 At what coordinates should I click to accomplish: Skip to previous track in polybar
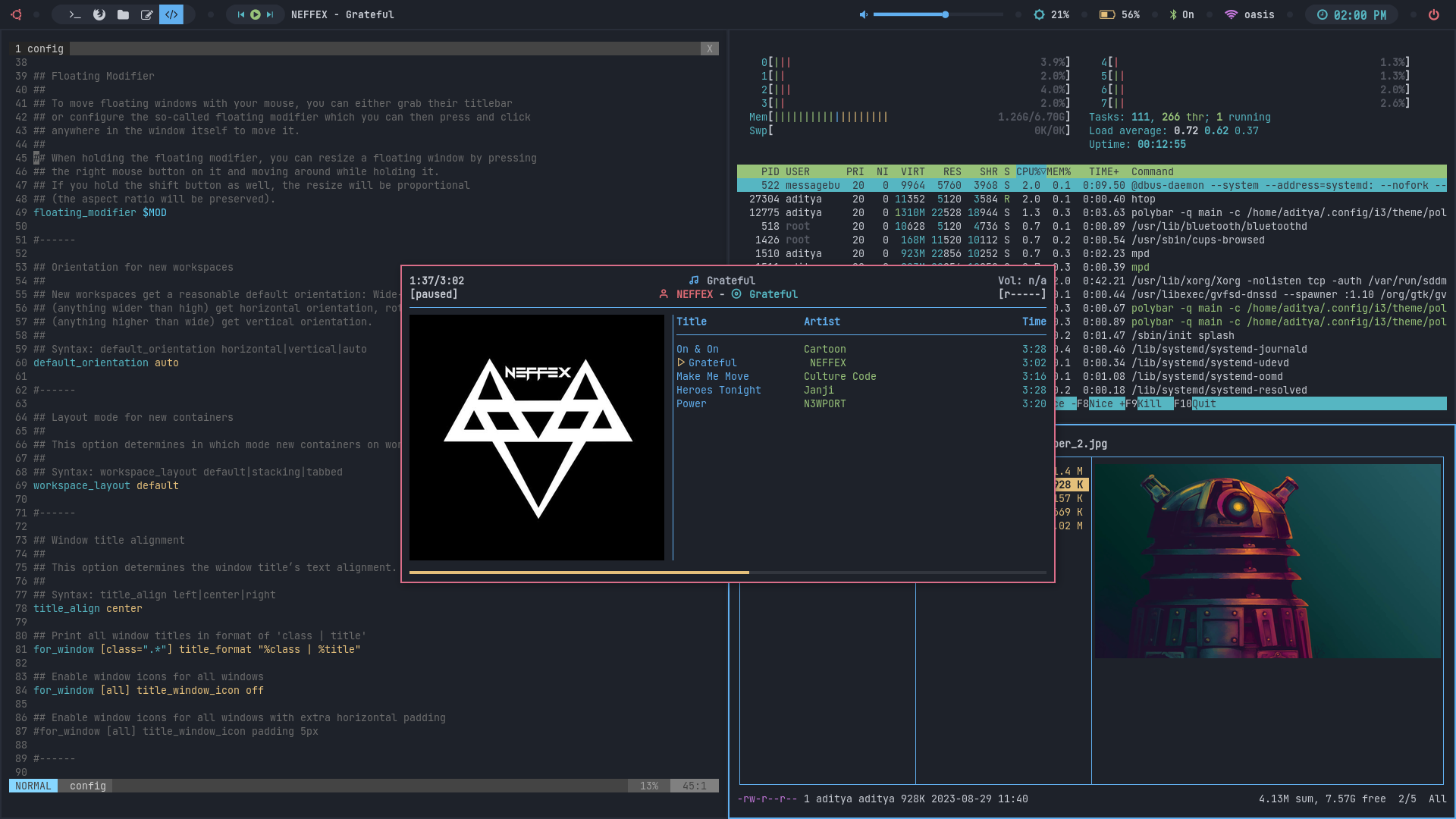point(241,14)
